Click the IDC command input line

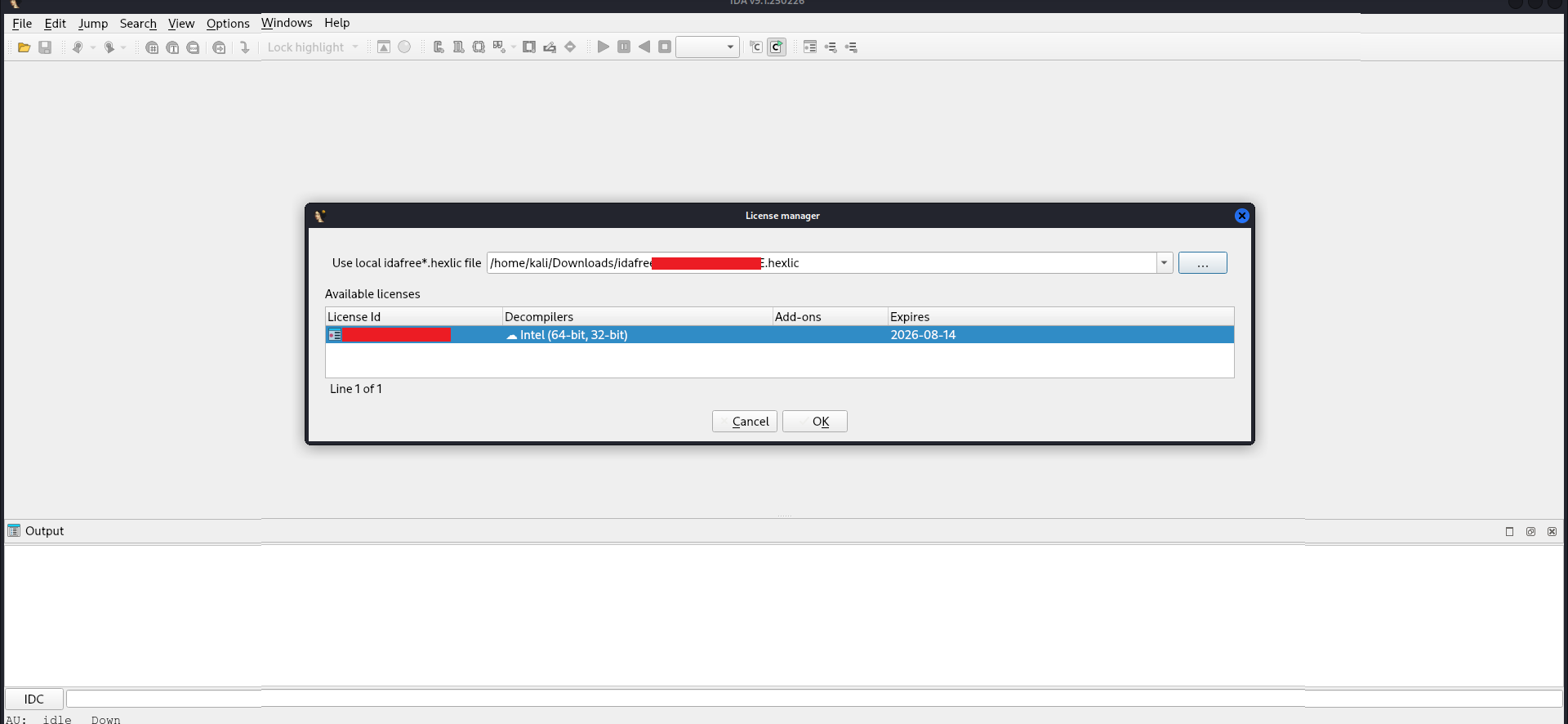tap(814, 699)
